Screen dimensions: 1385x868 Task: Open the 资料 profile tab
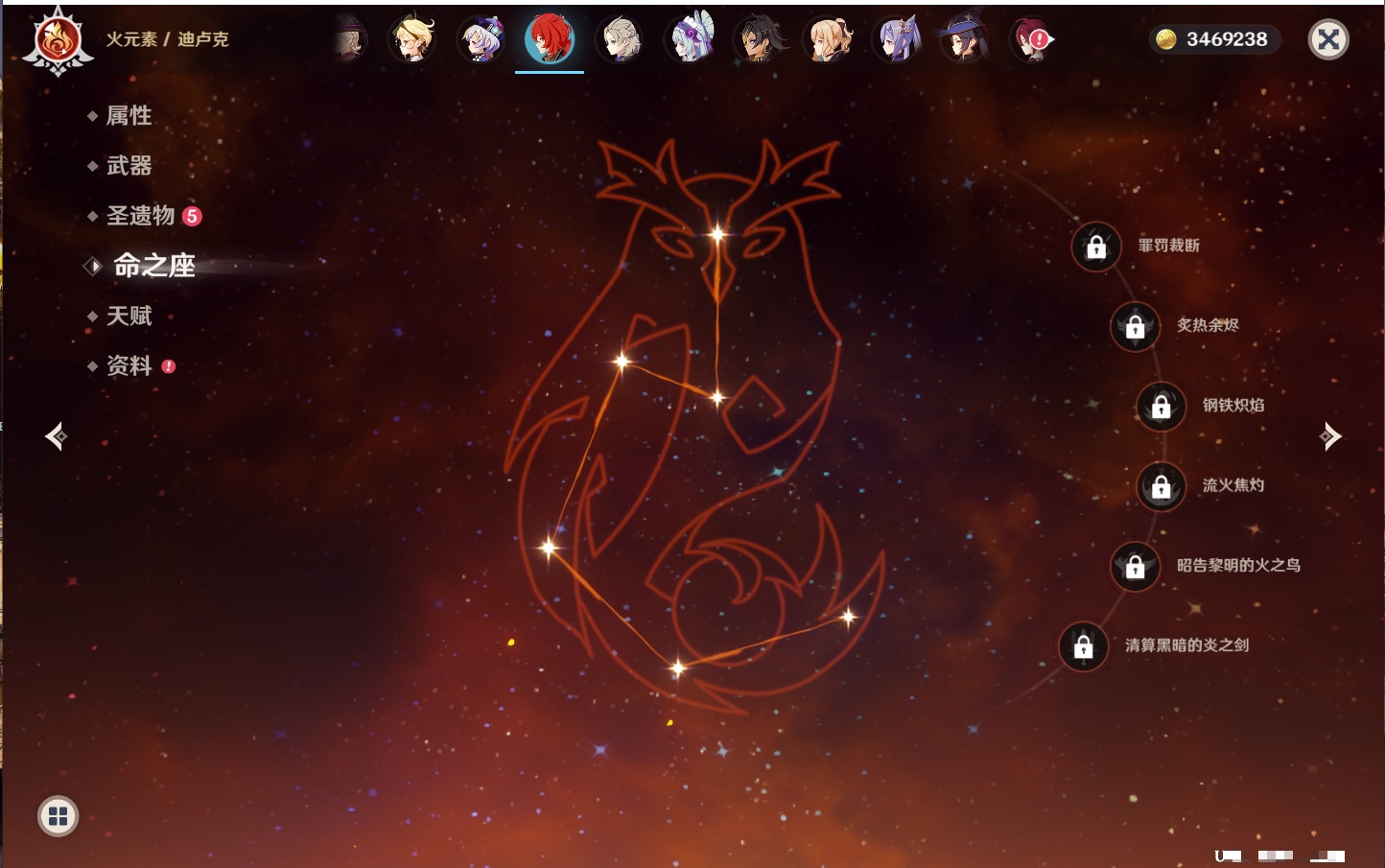point(129,365)
